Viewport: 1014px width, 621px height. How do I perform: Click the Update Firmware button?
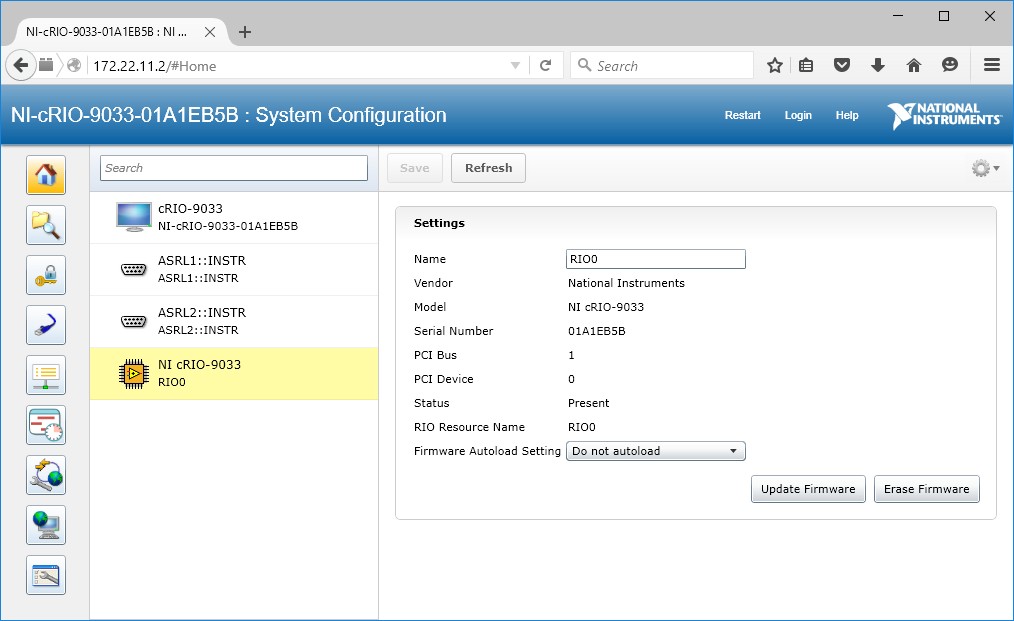coord(808,489)
